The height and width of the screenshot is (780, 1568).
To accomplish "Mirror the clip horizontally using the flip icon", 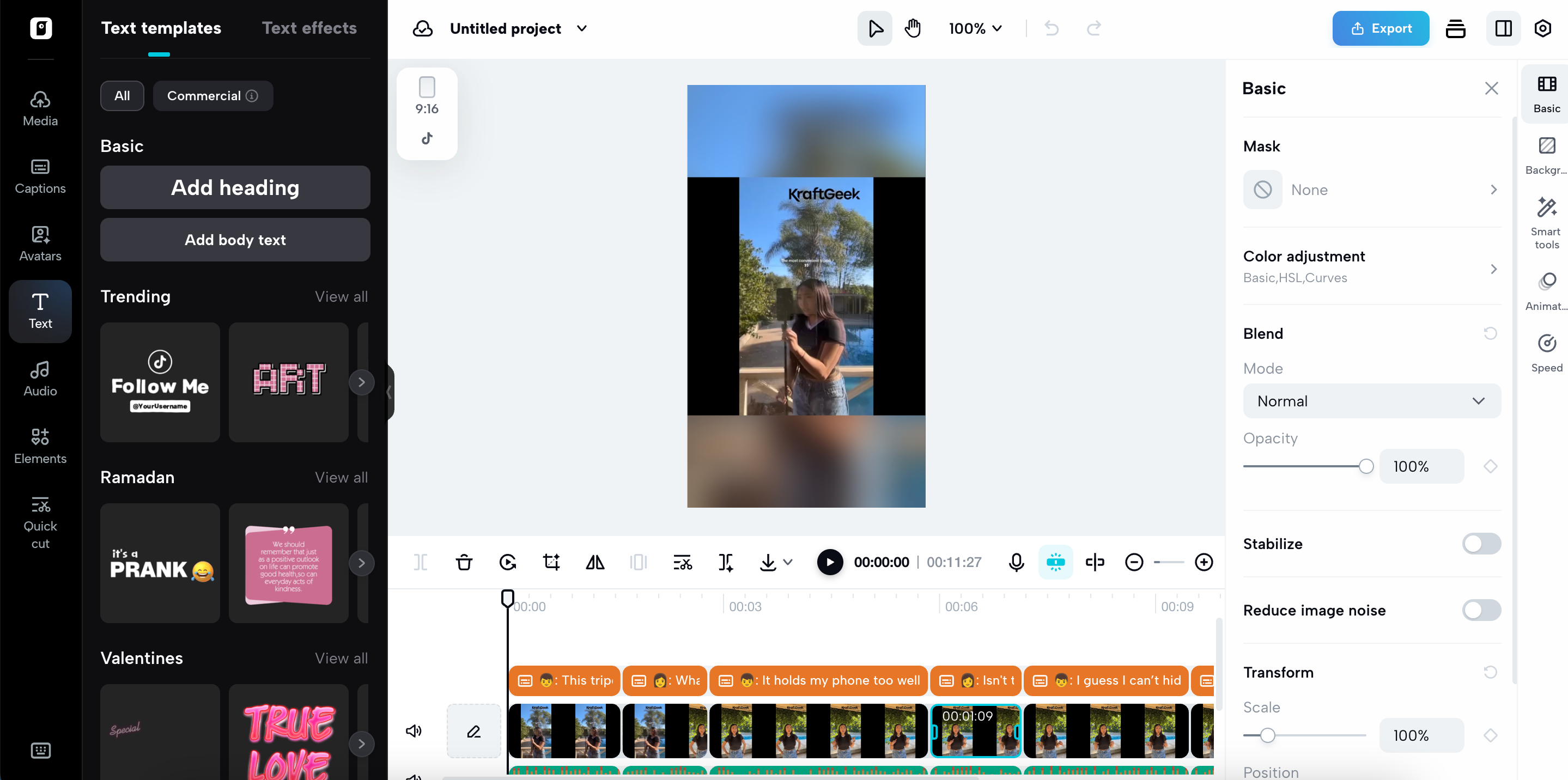I will click(595, 562).
